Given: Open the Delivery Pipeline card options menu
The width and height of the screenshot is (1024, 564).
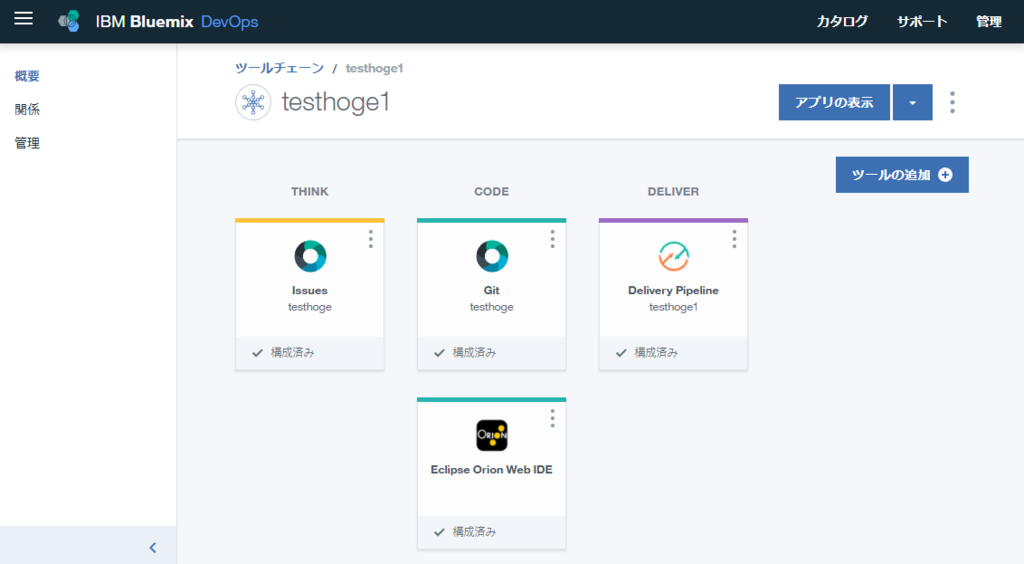Looking at the screenshot, I should tap(734, 239).
